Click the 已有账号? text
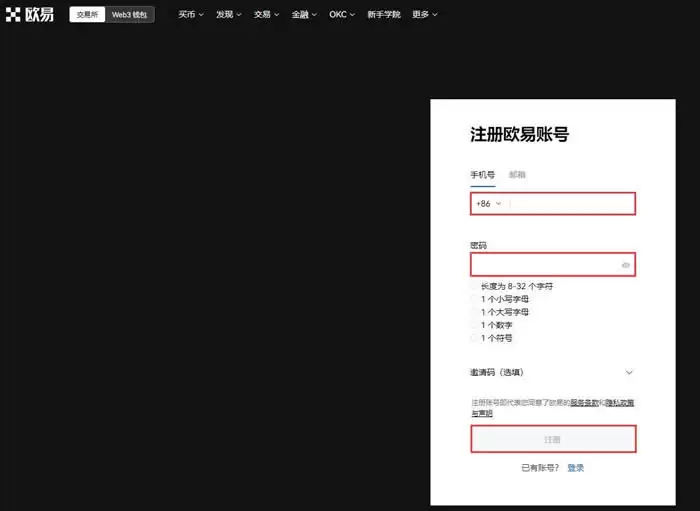Image resolution: width=700 pixels, height=511 pixels. [540, 468]
